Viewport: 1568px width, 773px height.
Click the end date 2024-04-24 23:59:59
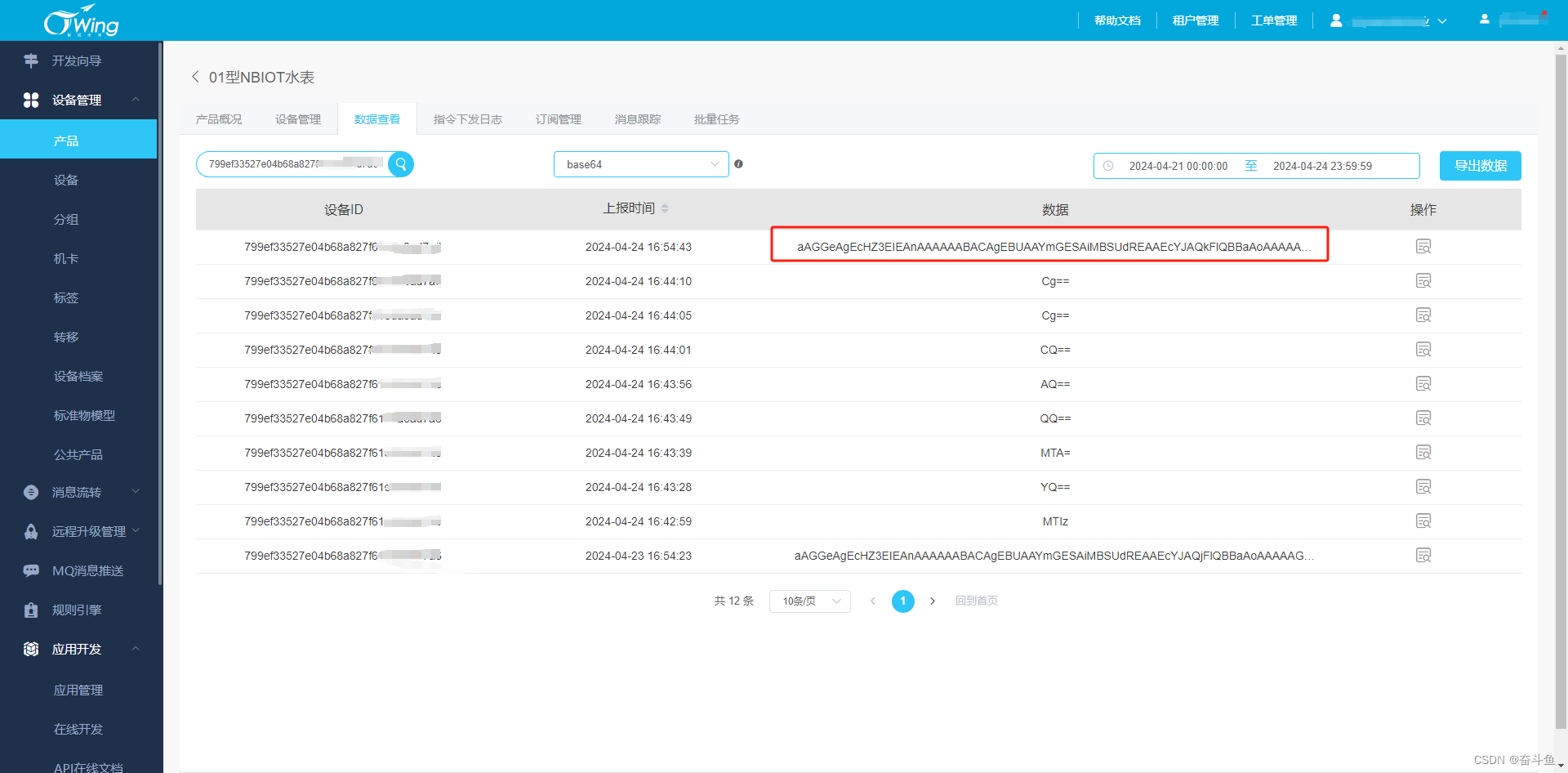(1323, 166)
